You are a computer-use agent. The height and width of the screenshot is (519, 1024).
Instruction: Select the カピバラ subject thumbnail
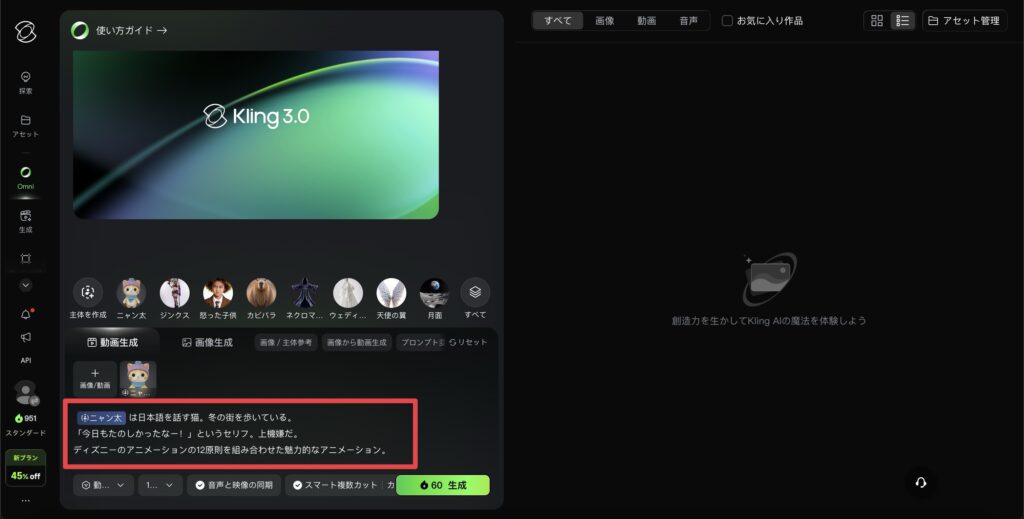[x=261, y=292]
